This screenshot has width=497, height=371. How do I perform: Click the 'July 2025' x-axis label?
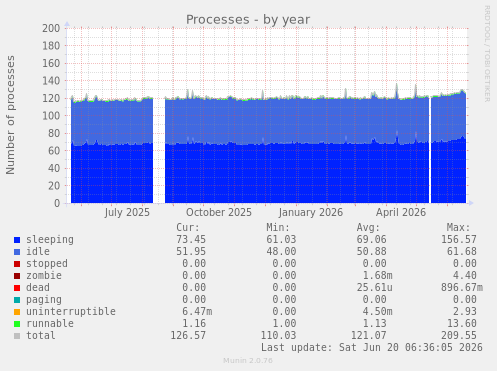(127, 213)
